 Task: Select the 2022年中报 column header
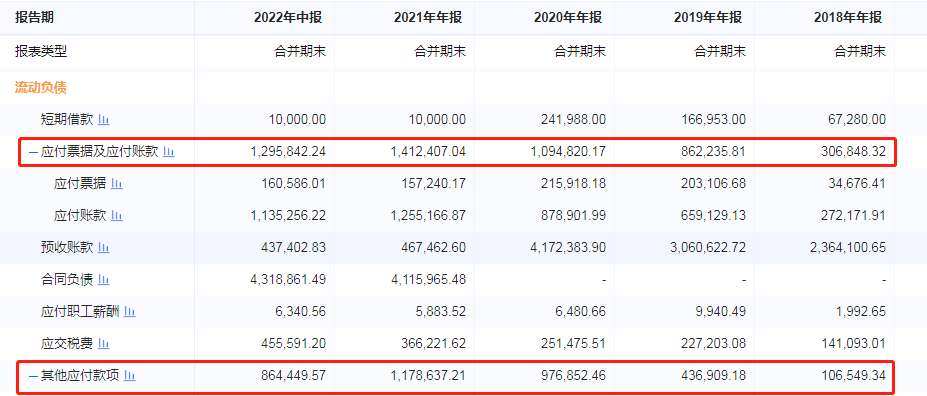[x=288, y=18]
